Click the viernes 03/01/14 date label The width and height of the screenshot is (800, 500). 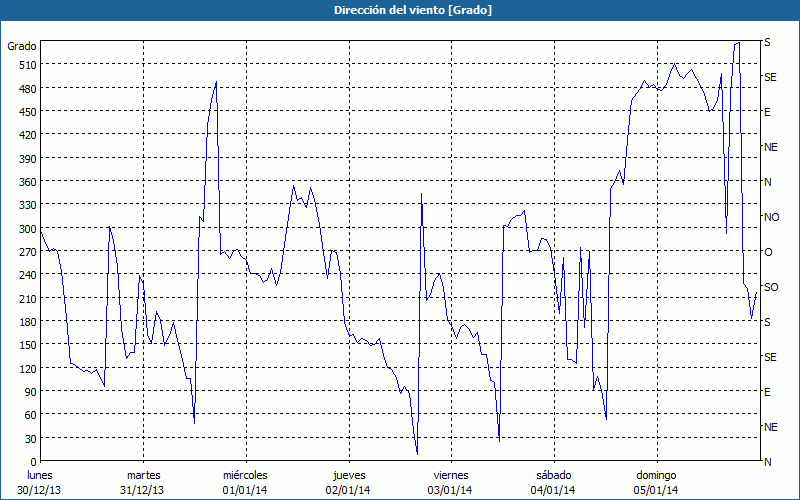(451, 482)
